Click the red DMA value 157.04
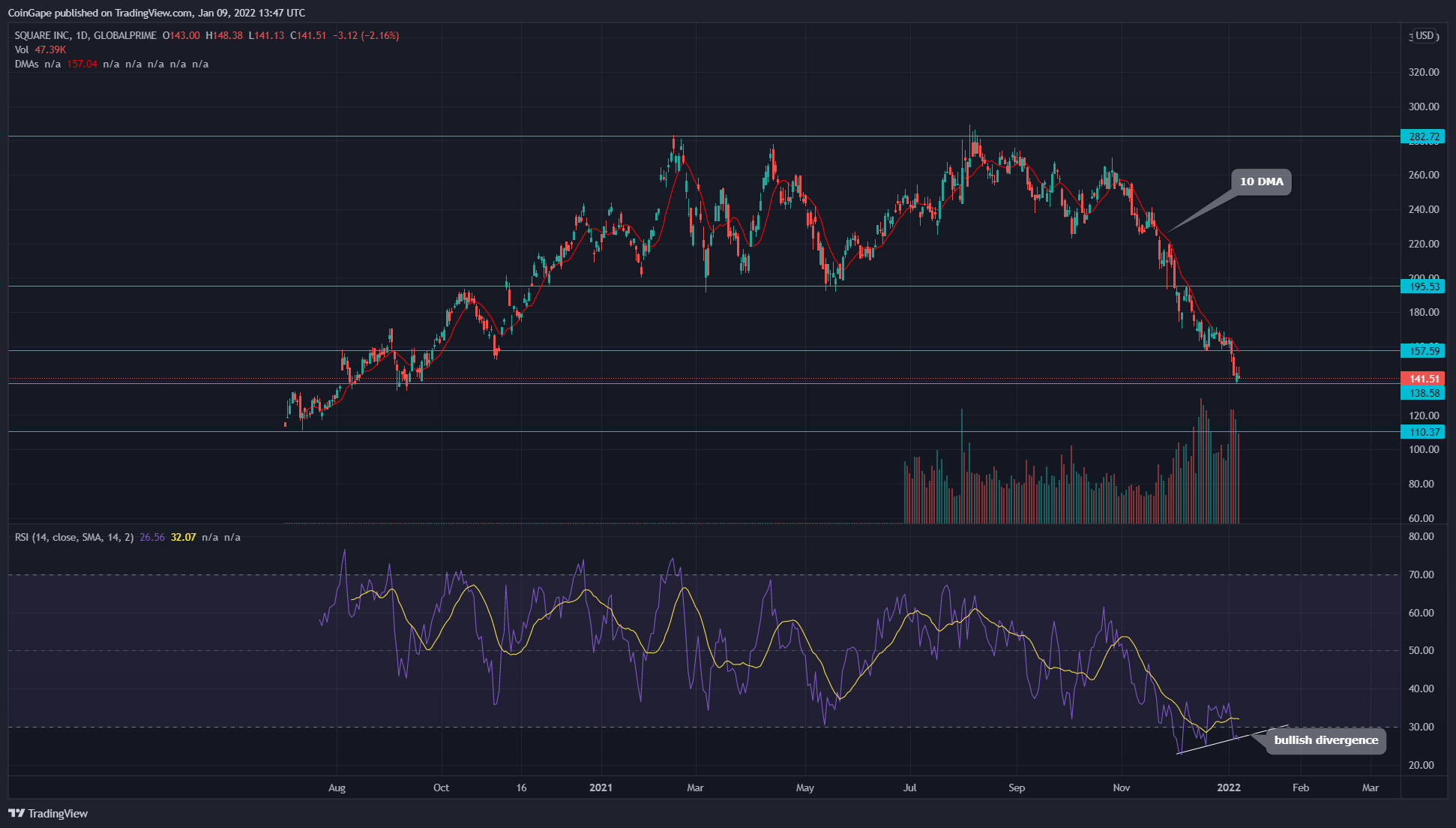This screenshot has width=1456, height=828. pyautogui.click(x=82, y=64)
